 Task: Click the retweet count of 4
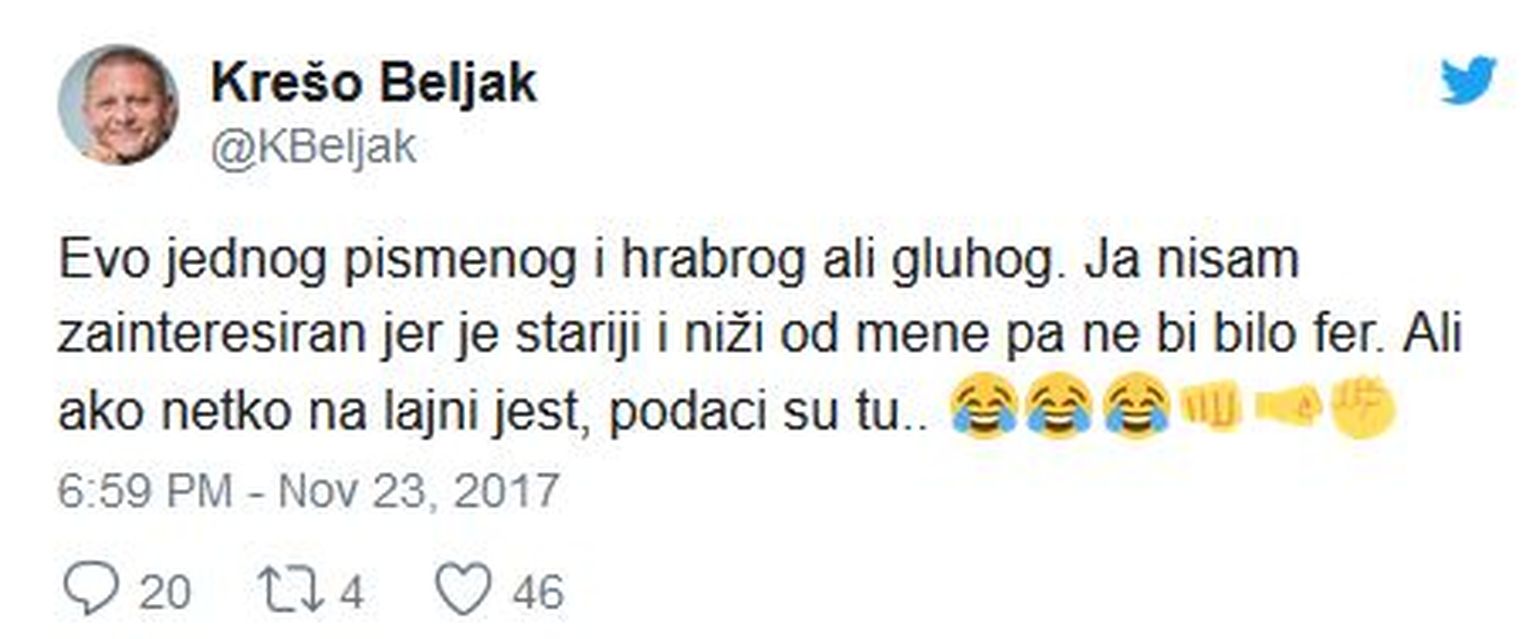350,593
